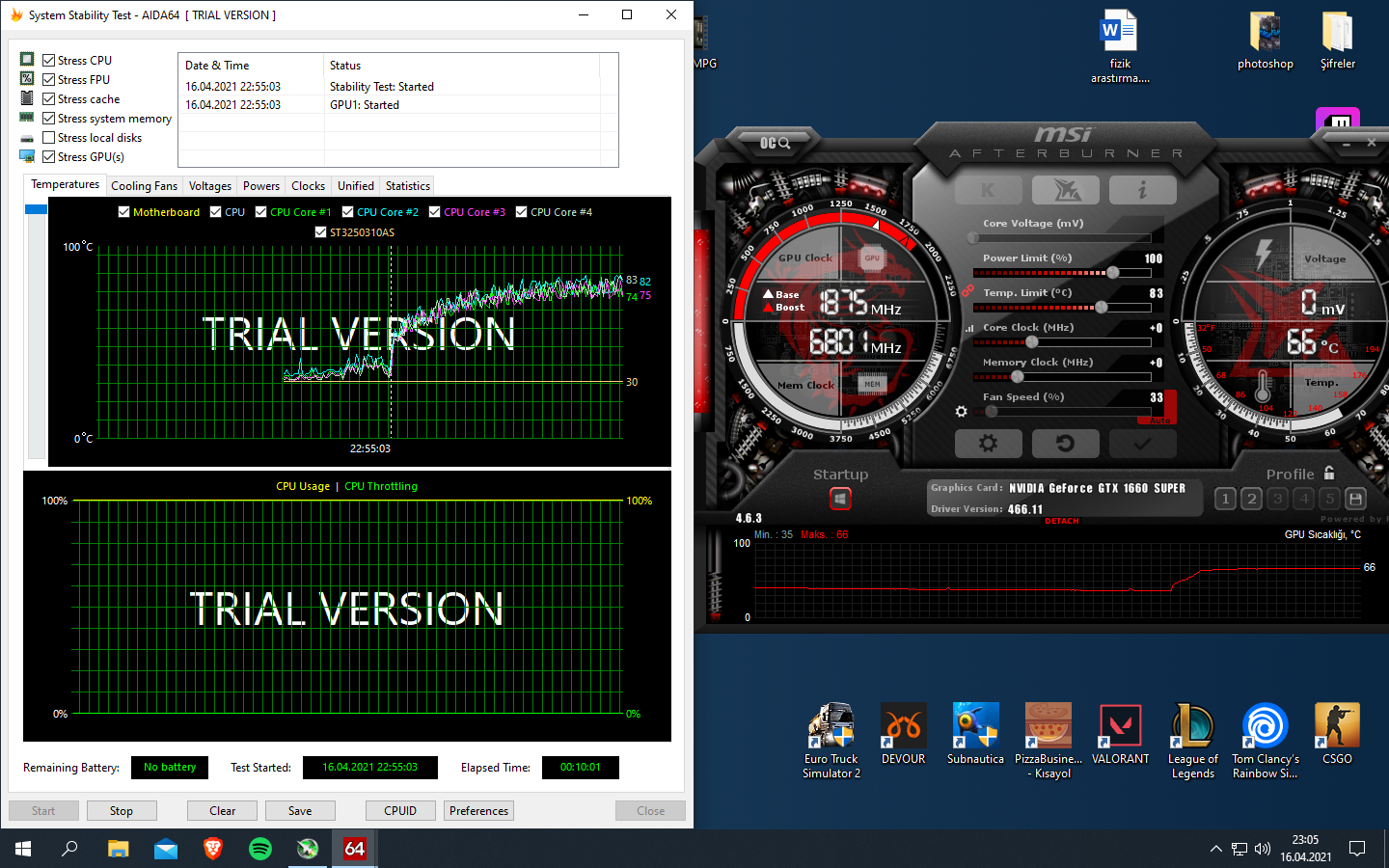Click the Power Limit slider handle
Image resolution: width=1389 pixels, height=868 pixels.
click(1113, 273)
